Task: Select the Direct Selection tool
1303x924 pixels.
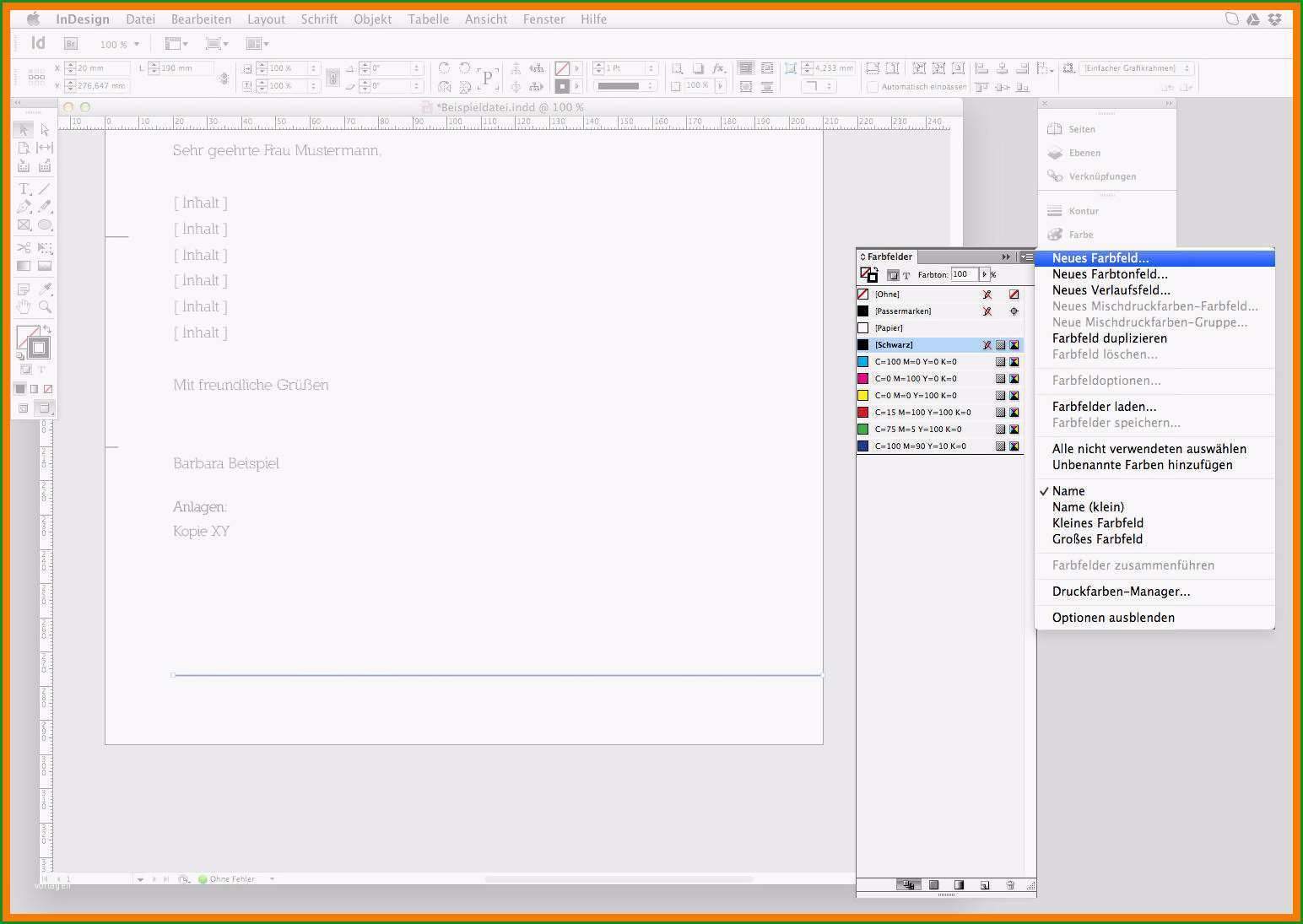Action: coord(45,129)
